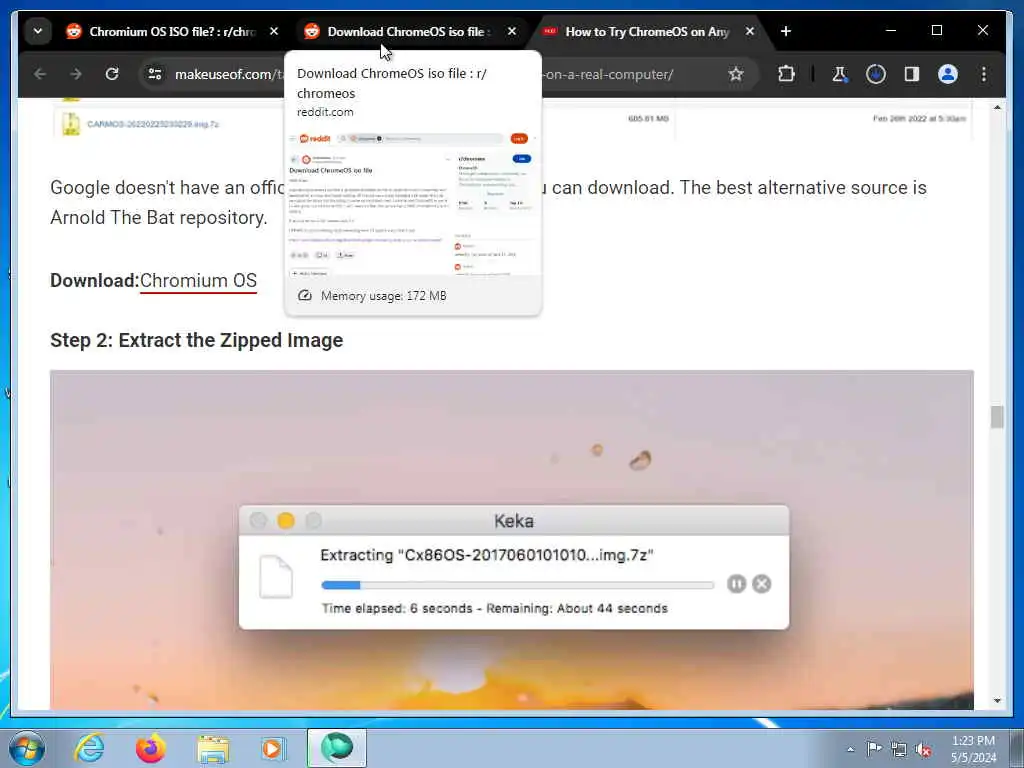This screenshot has width=1024, height=768.
Task: Open the Chrome three-dot menu
Action: coord(984,74)
